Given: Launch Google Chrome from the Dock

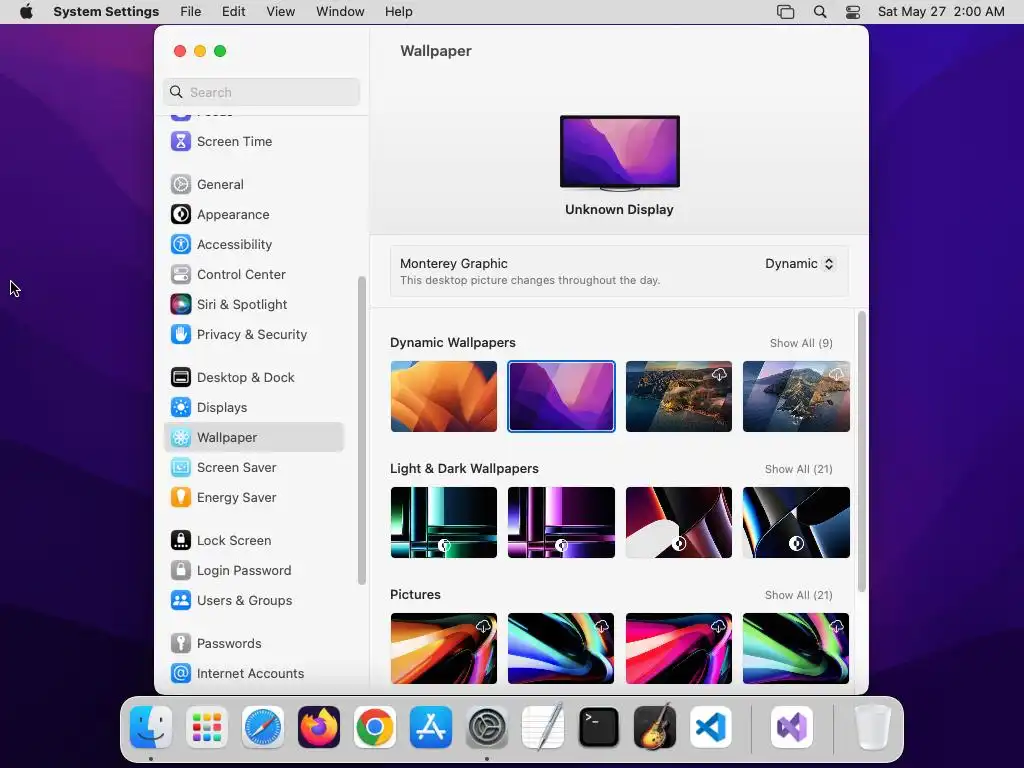Looking at the screenshot, I should coord(375,727).
